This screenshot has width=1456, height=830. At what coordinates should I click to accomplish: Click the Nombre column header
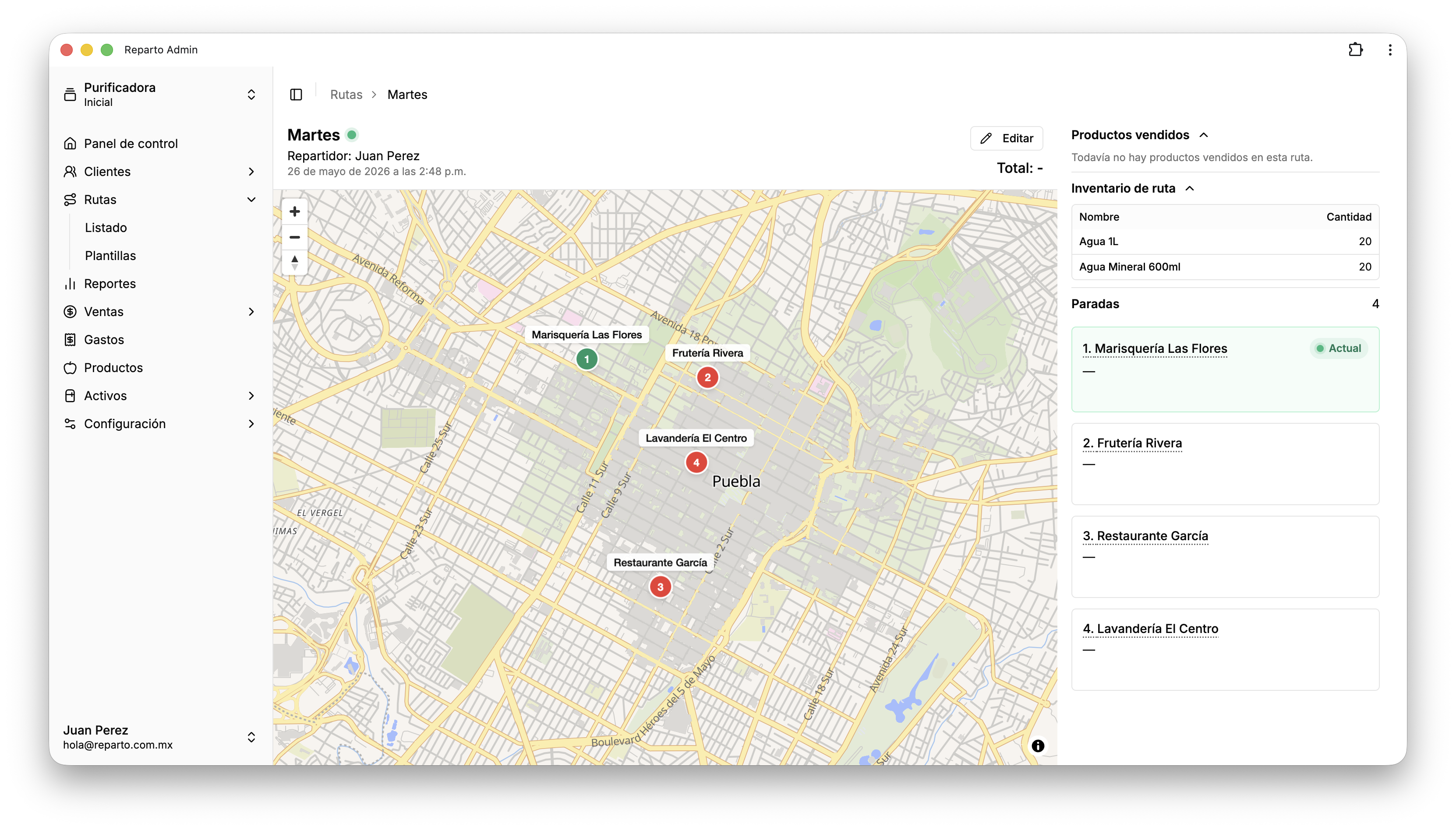1099,217
